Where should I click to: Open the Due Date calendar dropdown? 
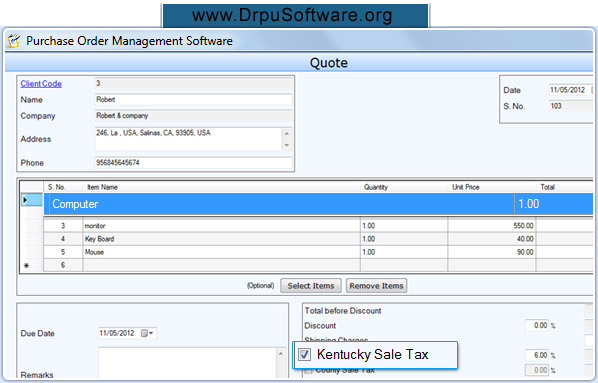[x=147, y=333]
